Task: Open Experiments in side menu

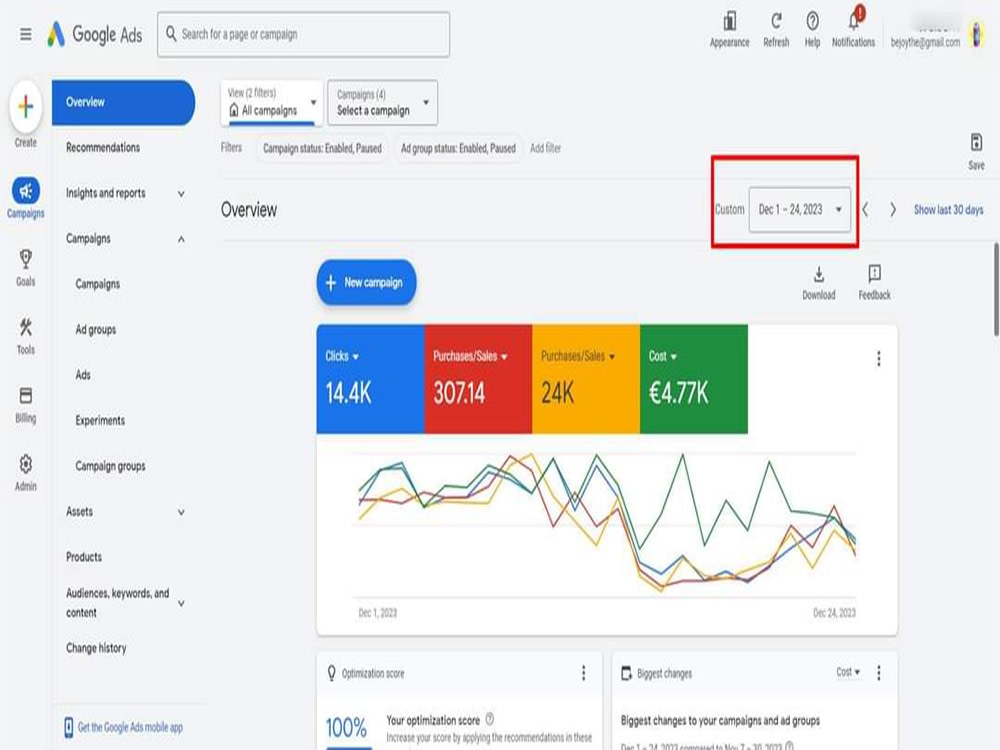Action: 100,421
